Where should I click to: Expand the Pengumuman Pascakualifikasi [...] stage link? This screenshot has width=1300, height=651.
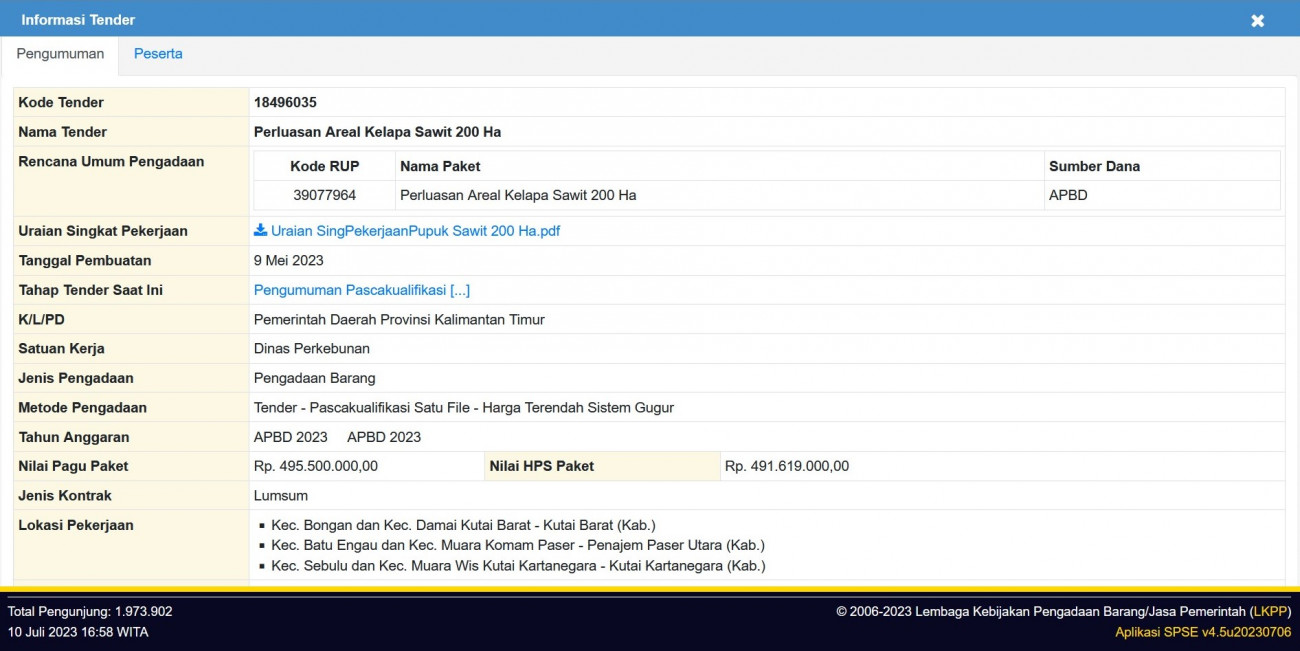(x=361, y=290)
